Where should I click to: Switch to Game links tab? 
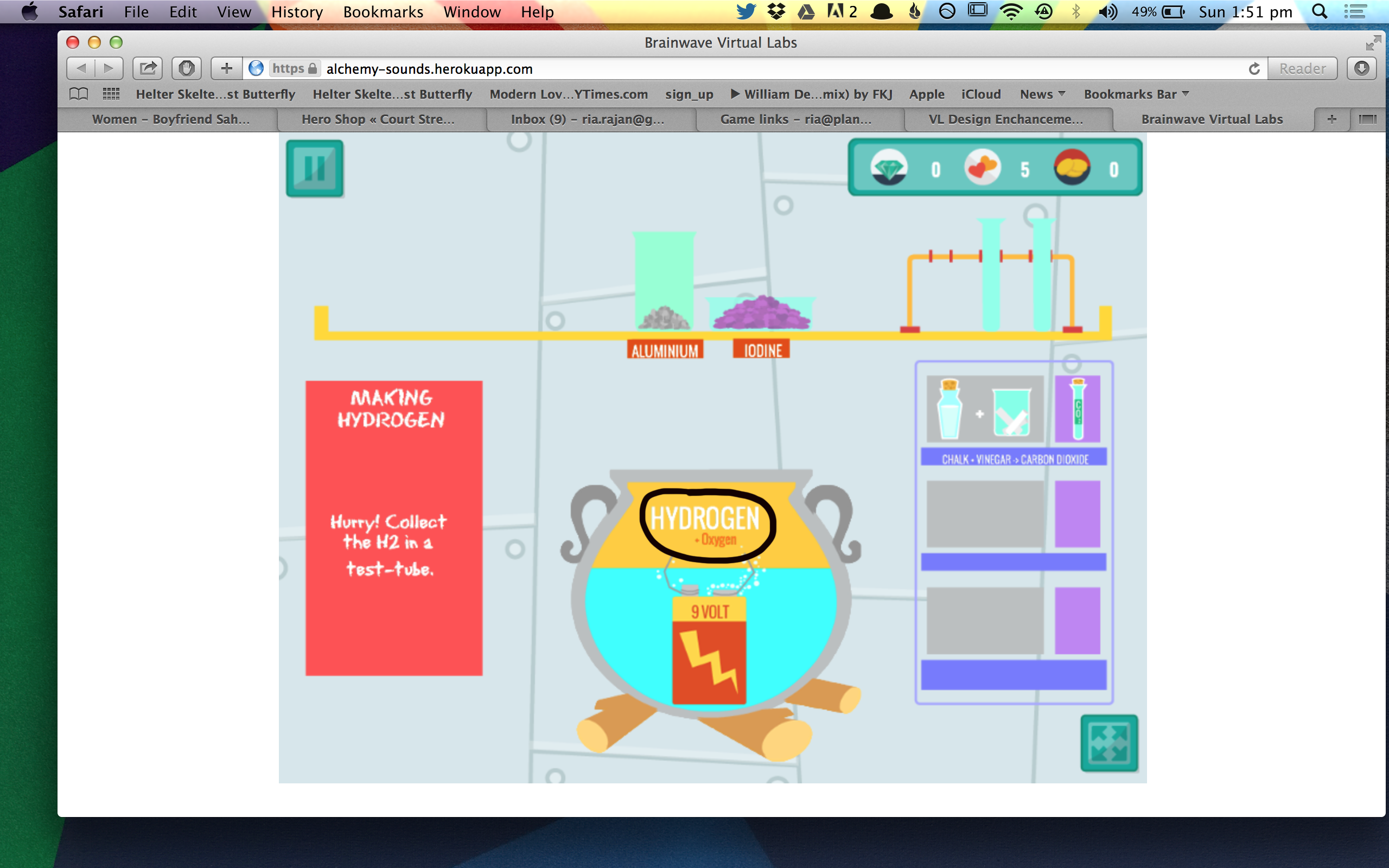(795, 119)
